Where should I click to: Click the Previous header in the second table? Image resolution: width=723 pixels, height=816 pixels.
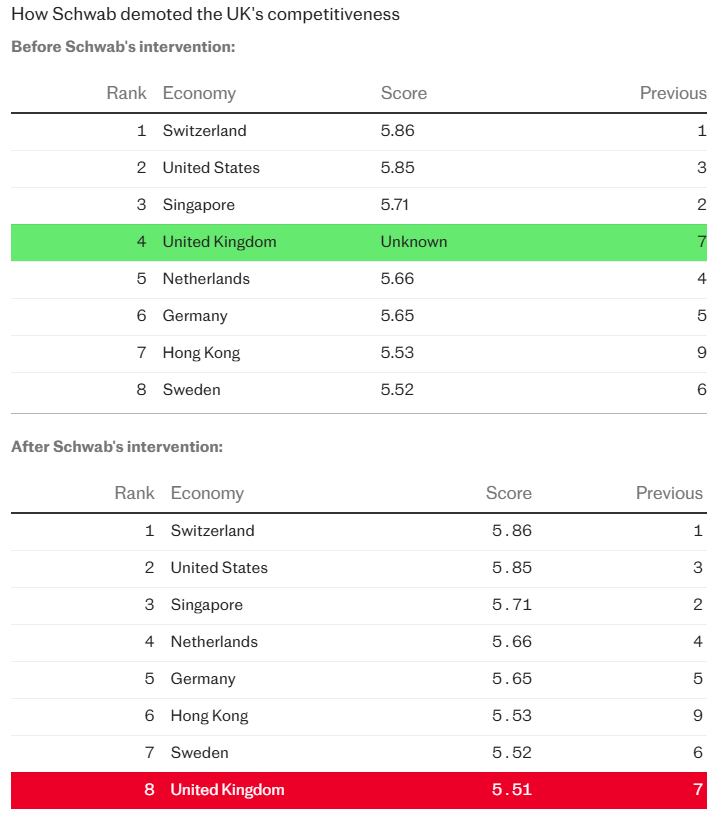669,493
